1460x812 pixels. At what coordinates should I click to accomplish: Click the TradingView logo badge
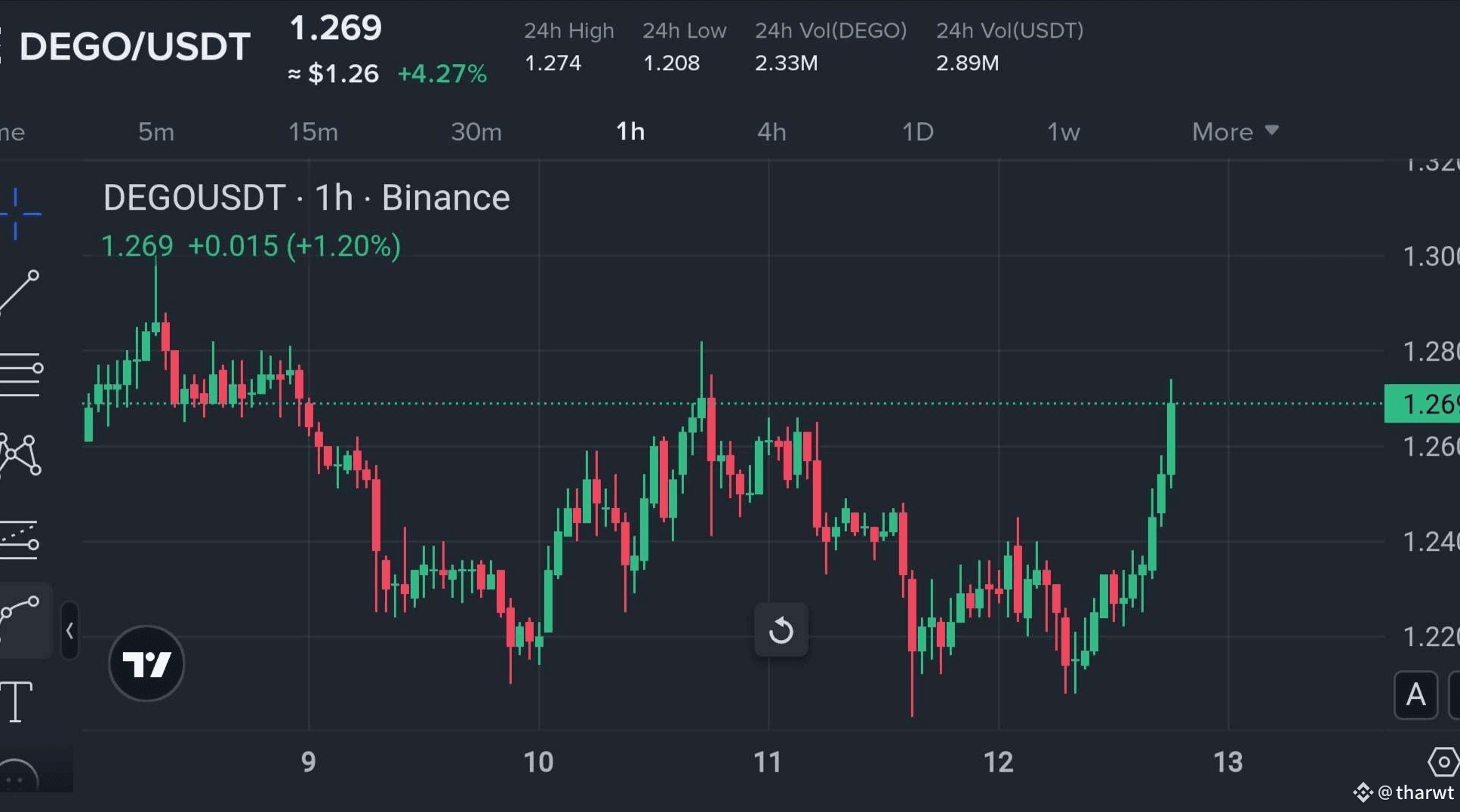pos(146,663)
